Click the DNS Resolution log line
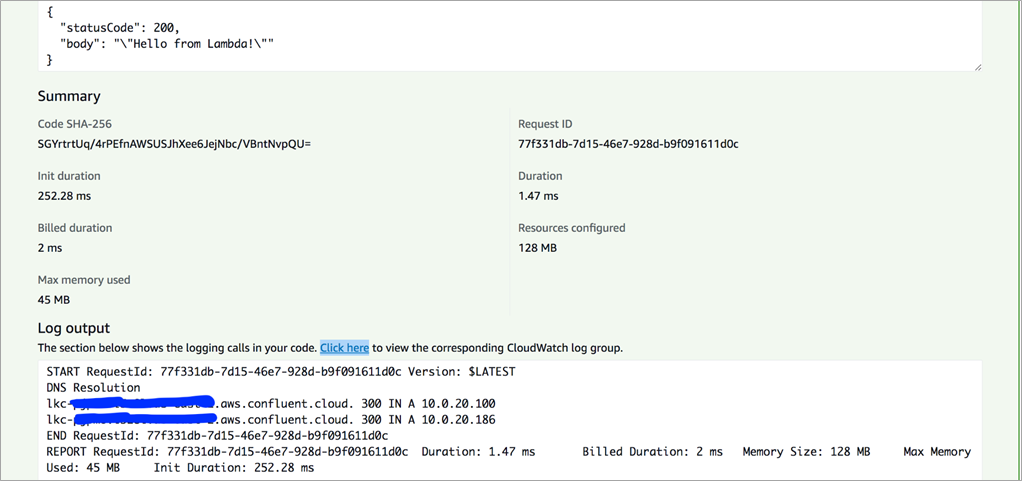 click(93, 388)
